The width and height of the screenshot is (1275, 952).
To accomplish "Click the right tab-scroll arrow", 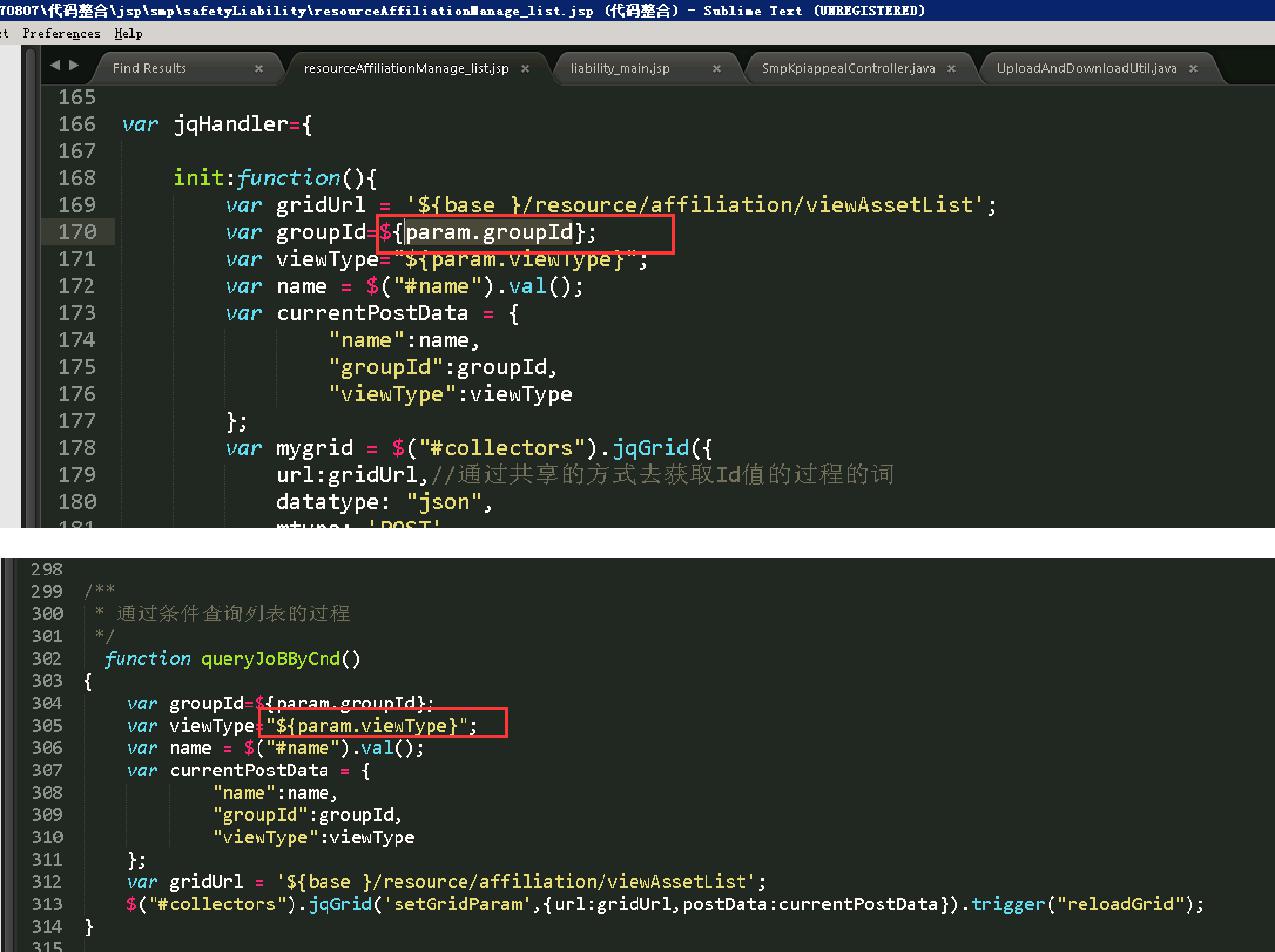I will tap(74, 65).
